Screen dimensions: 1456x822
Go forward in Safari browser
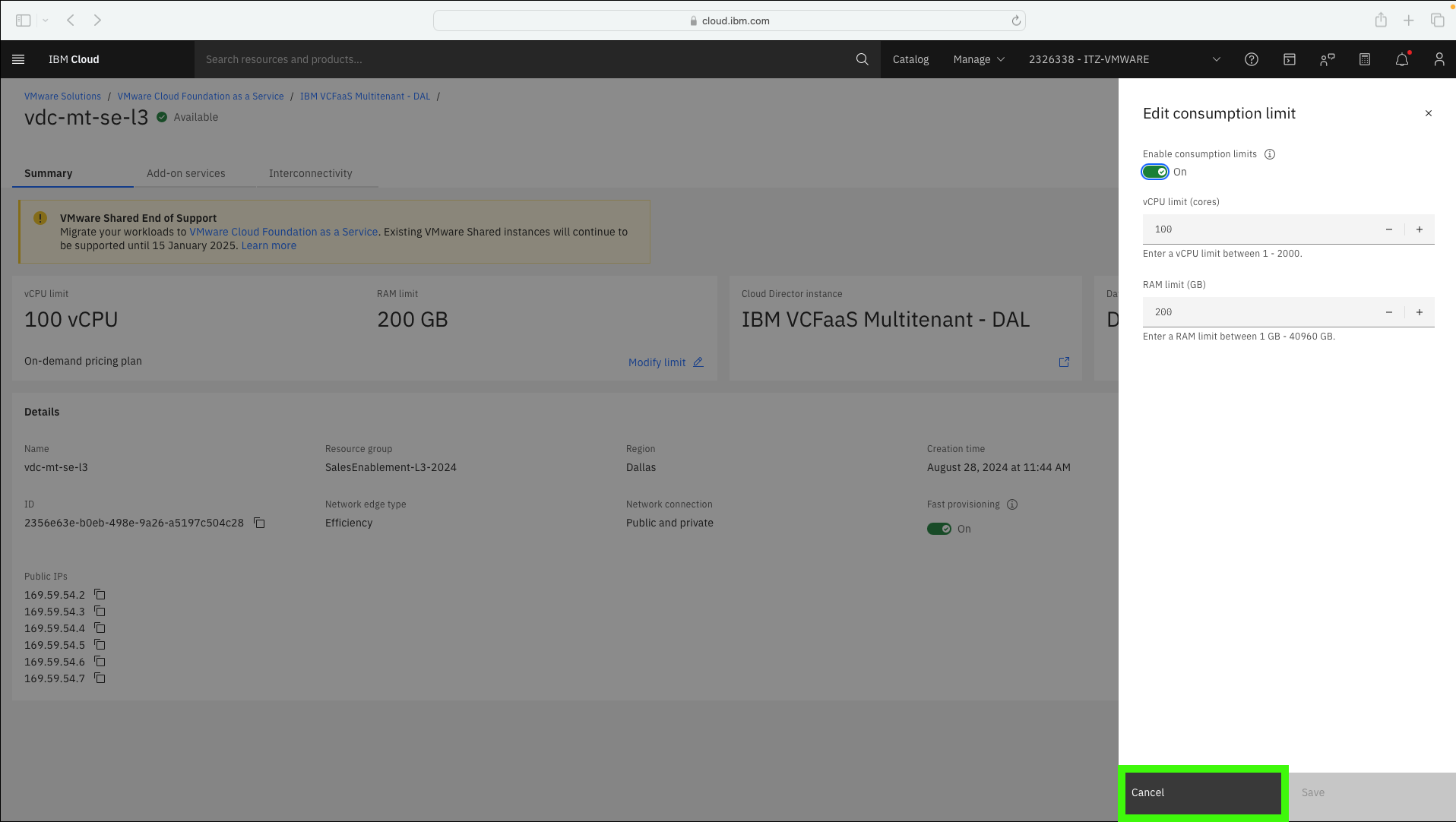tap(97, 21)
